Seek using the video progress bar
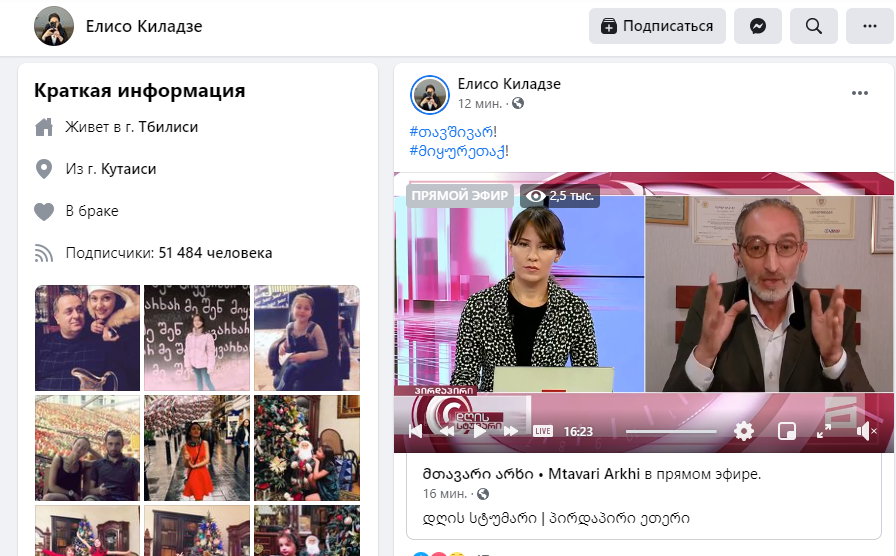The height and width of the screenshot is (556, 896). pos(671,431)
